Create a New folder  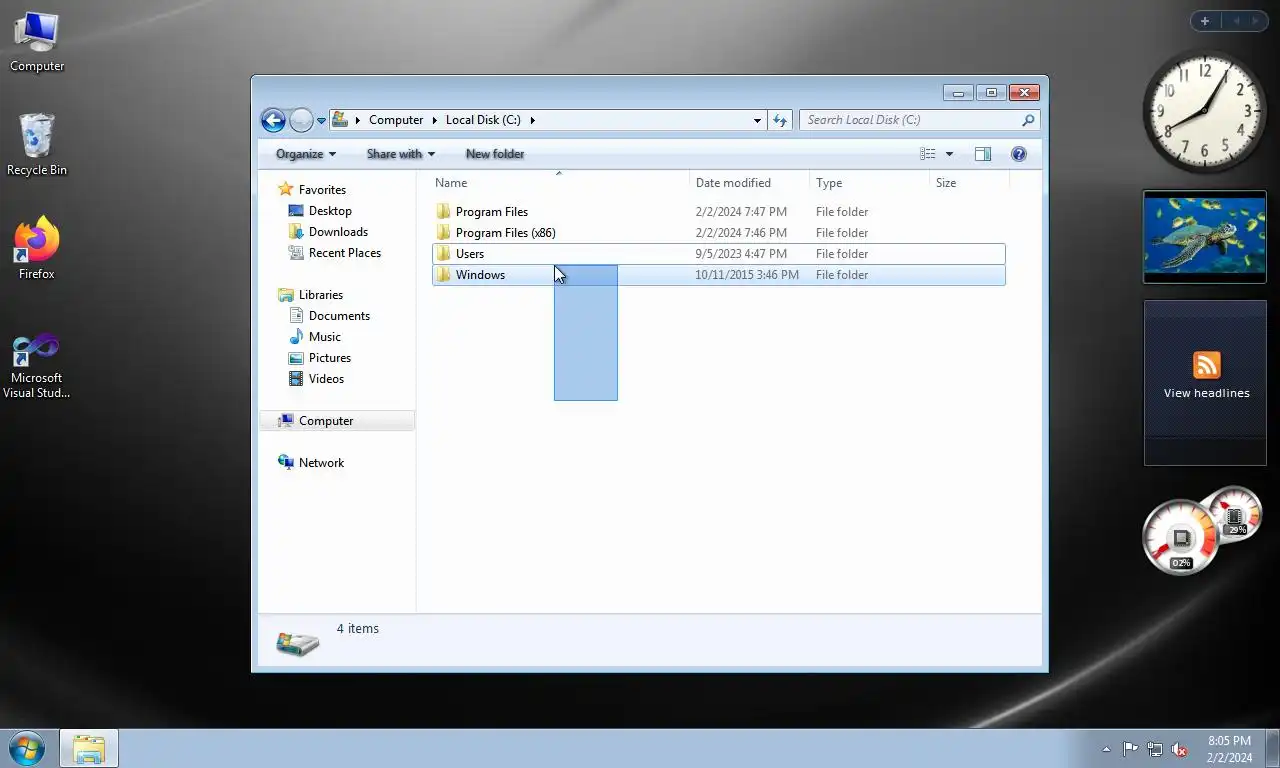(x=495, y=154)
